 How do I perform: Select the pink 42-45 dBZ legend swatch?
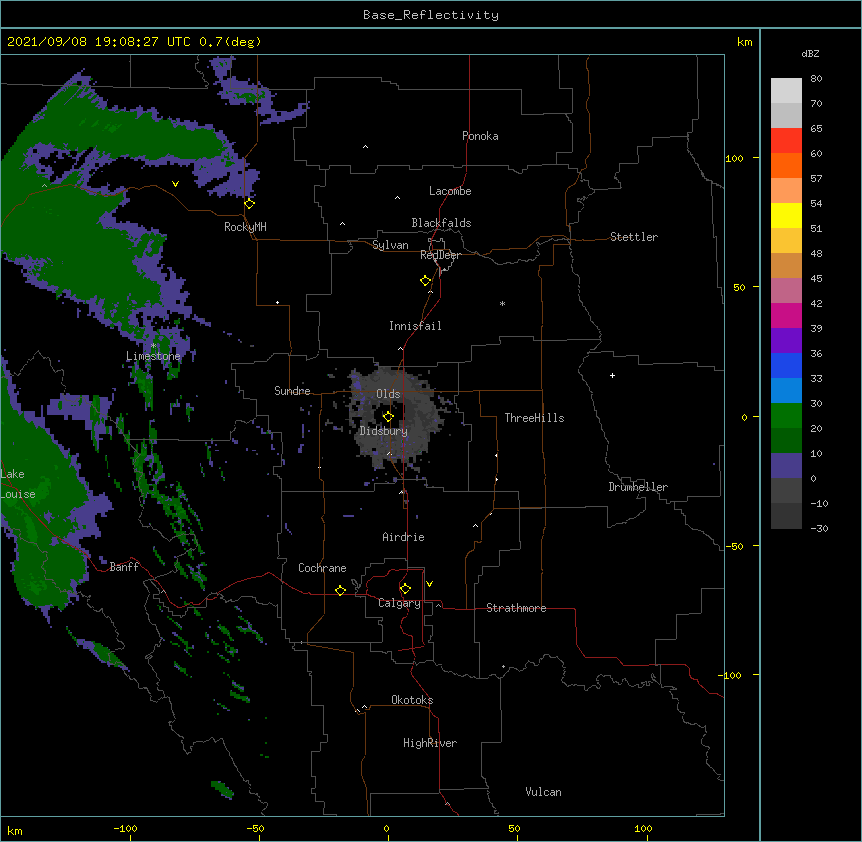pos(786,291)
